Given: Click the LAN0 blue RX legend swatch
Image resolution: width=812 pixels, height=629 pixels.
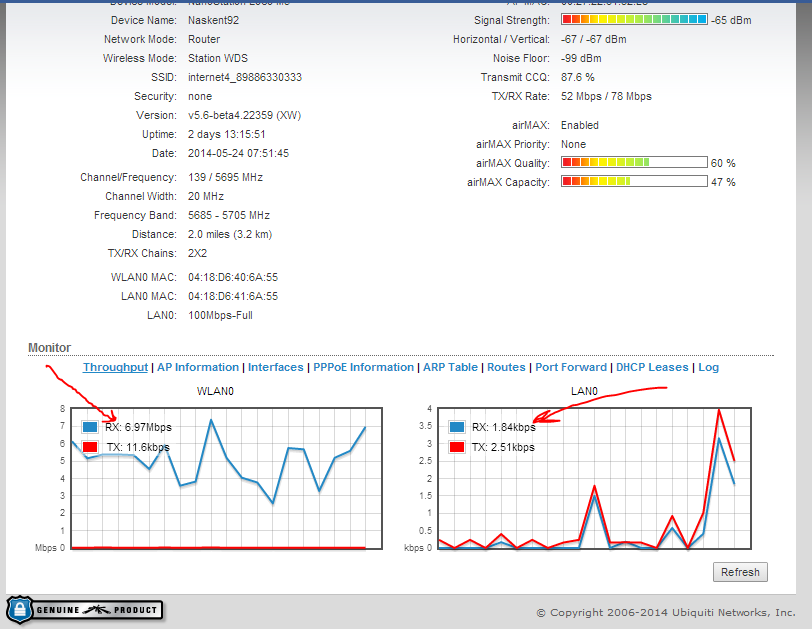Looking at the screenshot, I should click(458, 427).
